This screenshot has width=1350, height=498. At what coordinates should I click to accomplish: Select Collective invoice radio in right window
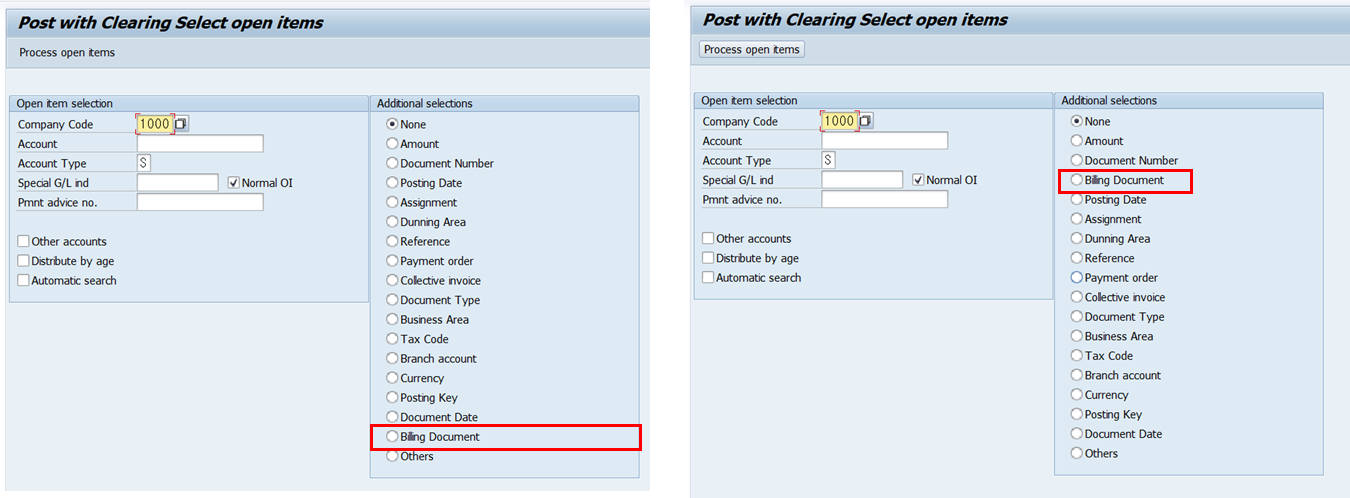1076,297
